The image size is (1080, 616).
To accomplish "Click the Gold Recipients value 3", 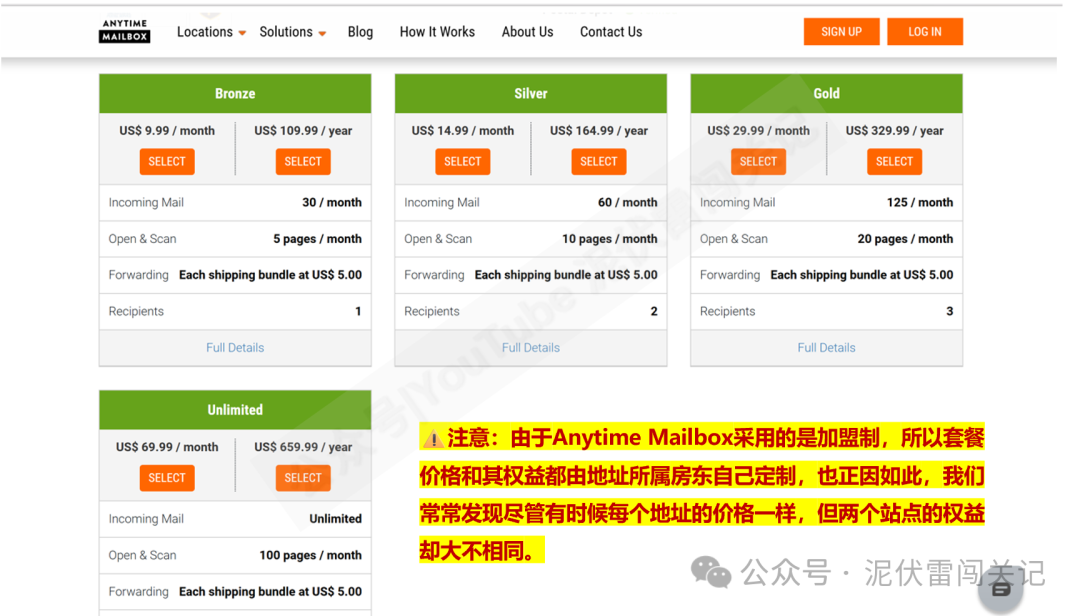I will (x=950, y=311).
